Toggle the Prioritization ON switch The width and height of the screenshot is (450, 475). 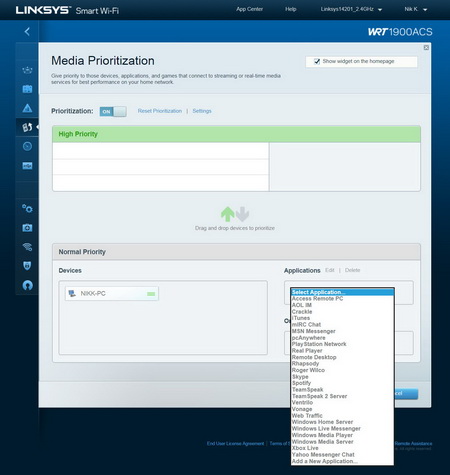click(x=113, y=112)
